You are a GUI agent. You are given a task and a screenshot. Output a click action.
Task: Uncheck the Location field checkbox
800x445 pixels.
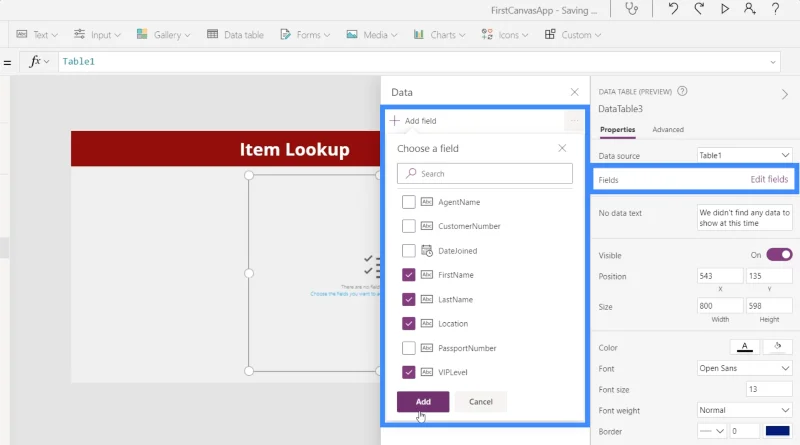tap(409, 324)
